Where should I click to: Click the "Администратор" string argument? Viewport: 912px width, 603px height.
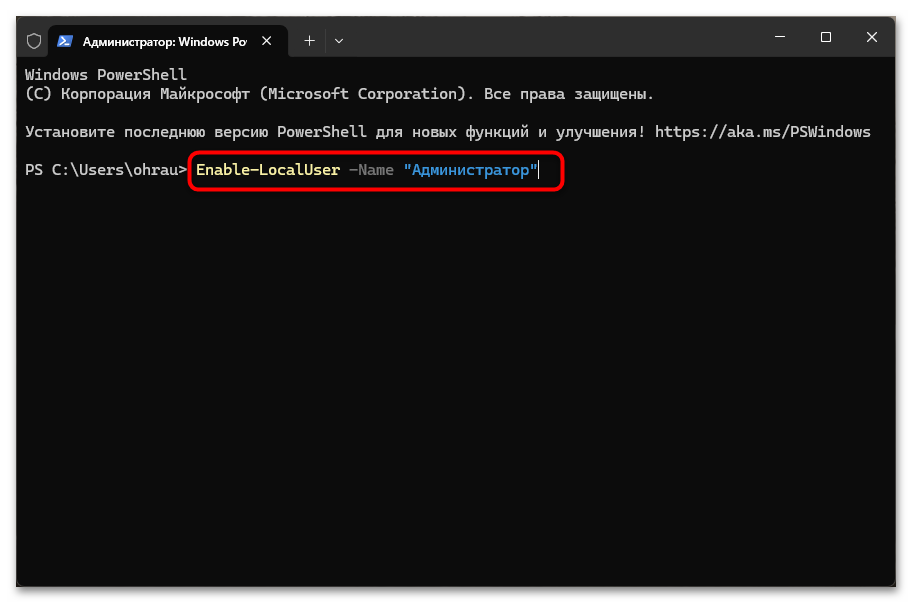point(471,170)
